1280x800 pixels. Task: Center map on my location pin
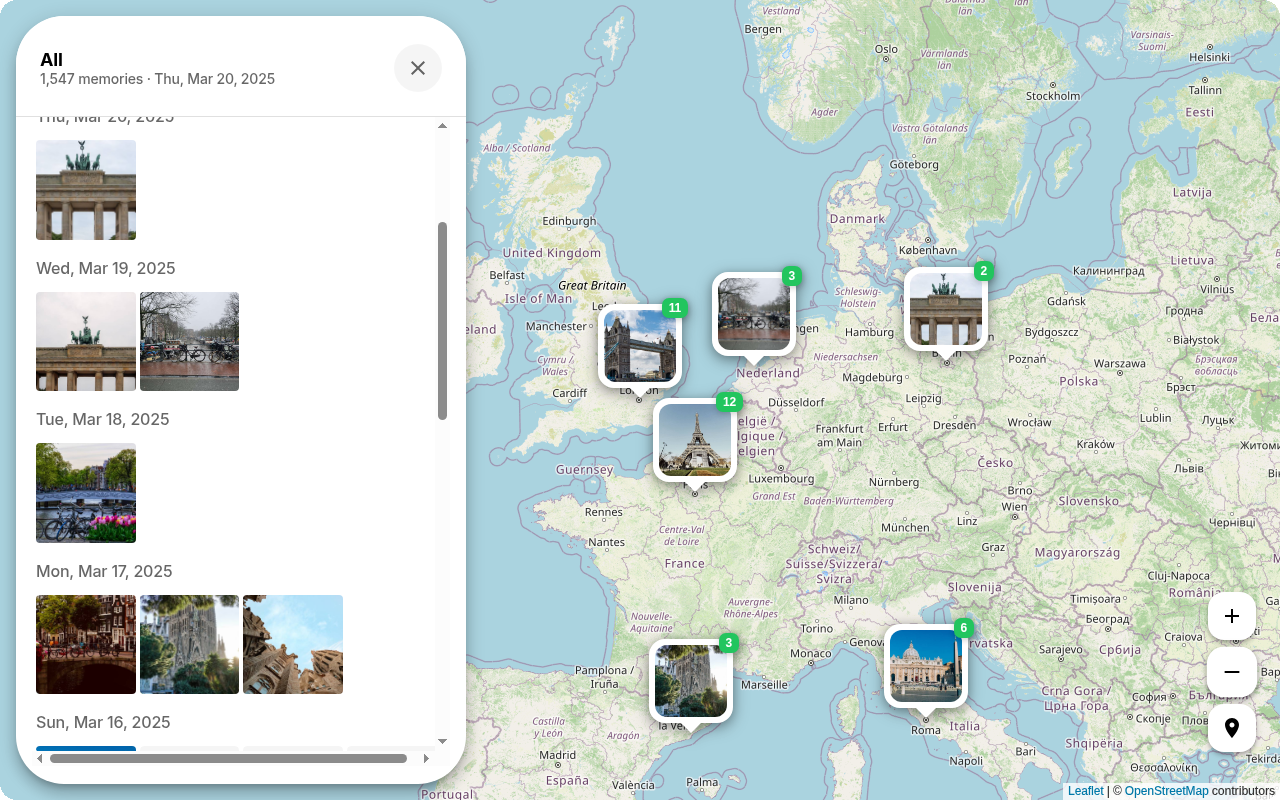point(1232,728)
